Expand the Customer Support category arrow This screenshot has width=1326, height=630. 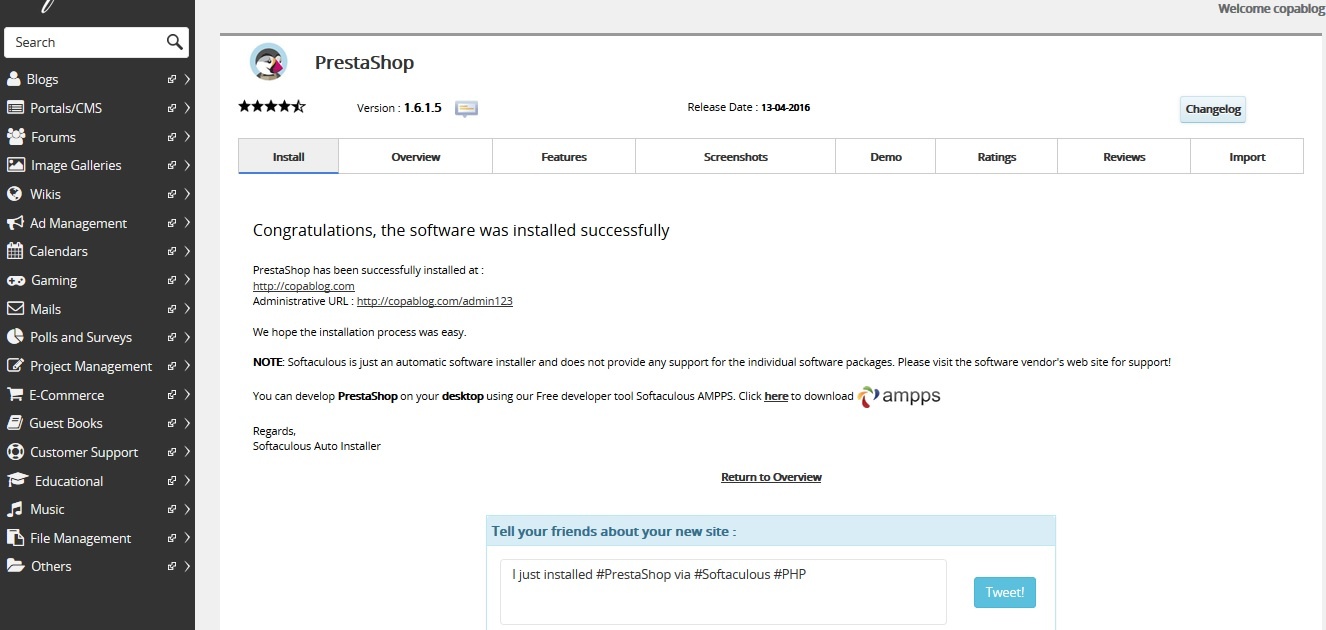[187, 452]
